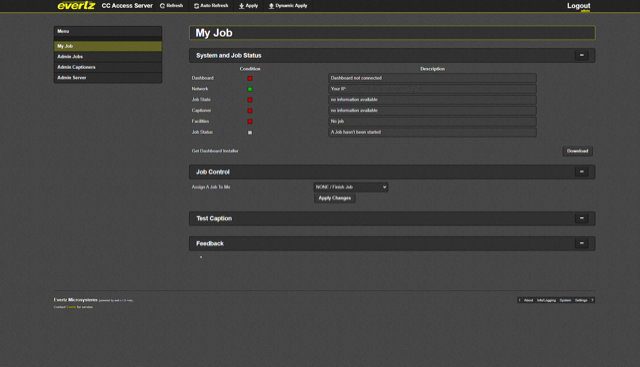Open Settings from the footer
Viewport: 640px width, 367px height.
pyautogui.click(x=581, y=300)
